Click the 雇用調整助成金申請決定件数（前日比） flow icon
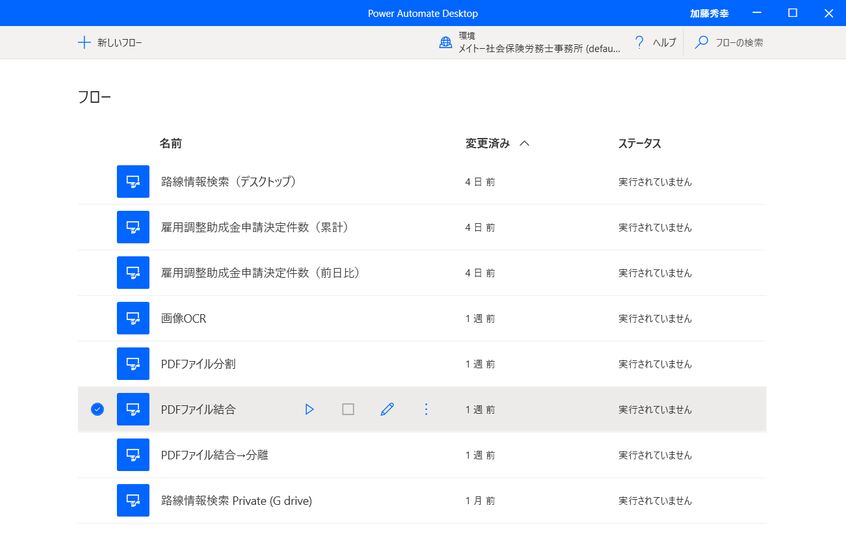The height and width of the screenshot is (553, 846). pyautogui.click(x=133, y=272)
